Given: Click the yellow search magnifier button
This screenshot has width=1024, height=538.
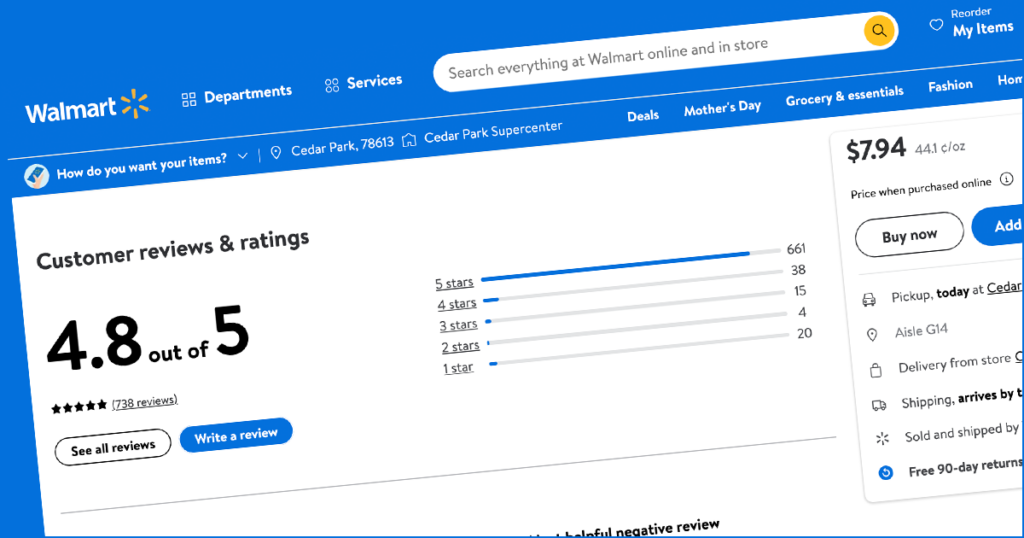Looking at the screenshot, I should 878,31.
